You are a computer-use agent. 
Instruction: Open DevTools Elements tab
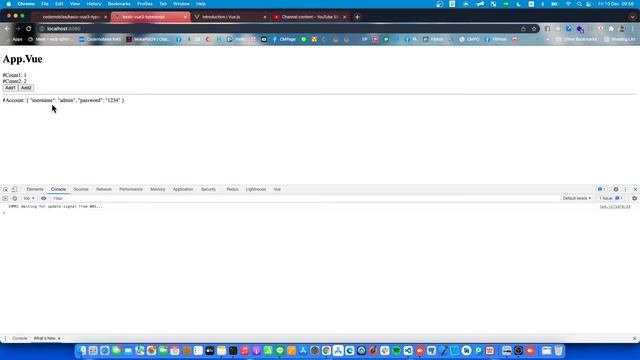tap(35, 189)
